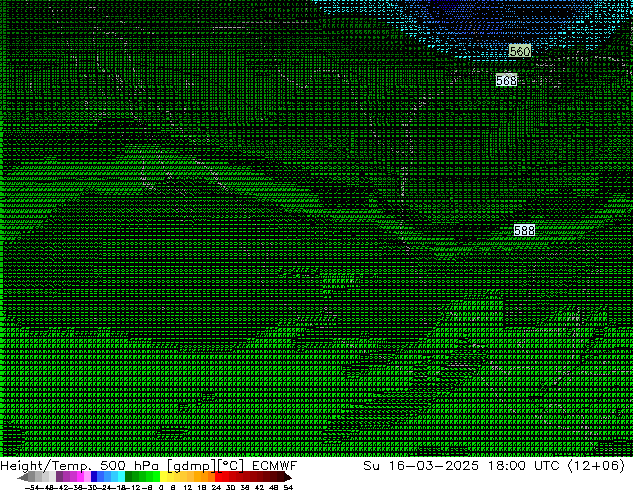Click the 54 value at legend's right end

tap(288, 487)
